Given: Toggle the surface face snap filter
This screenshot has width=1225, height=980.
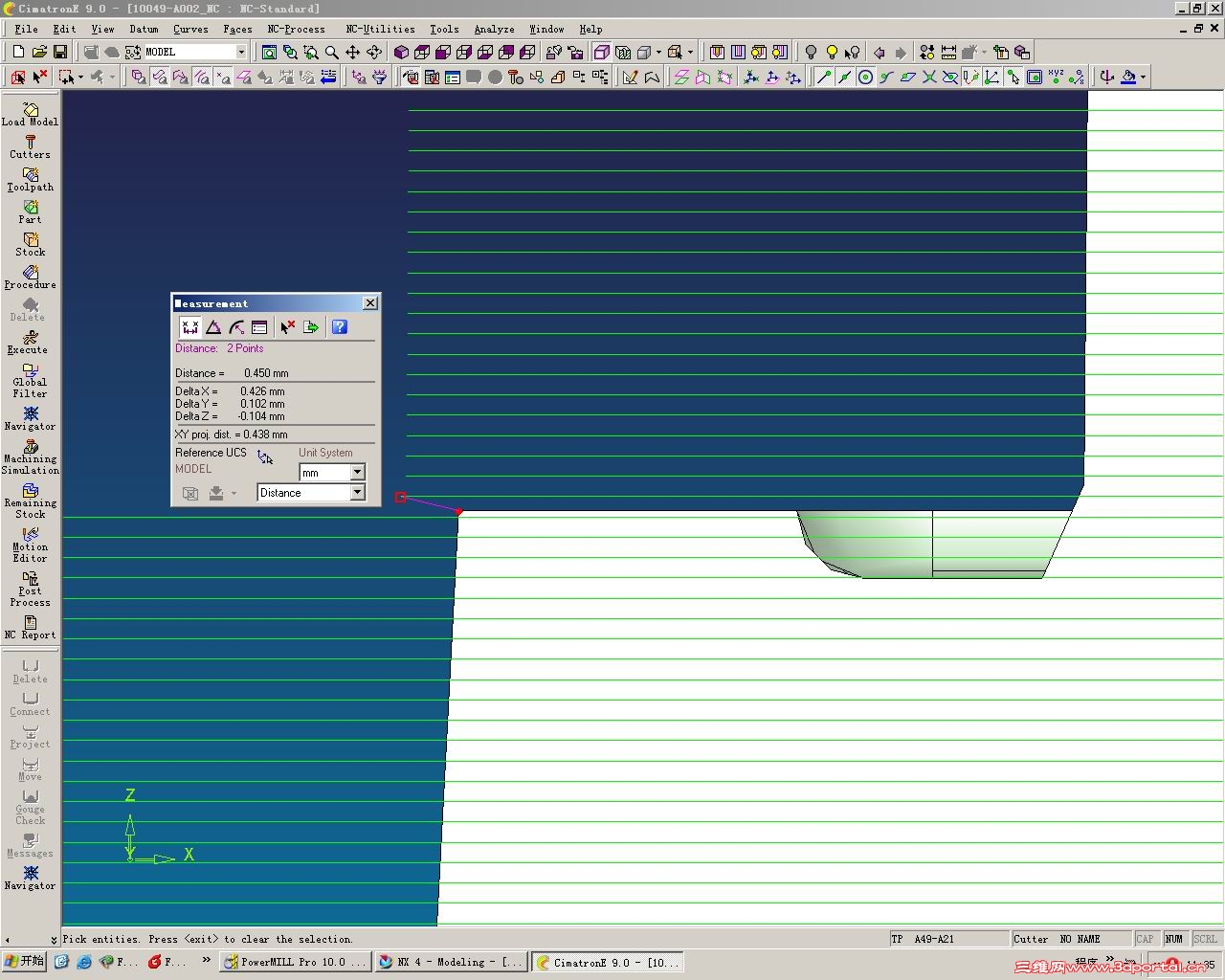Looking at the screenshot, I should [907, 77].
